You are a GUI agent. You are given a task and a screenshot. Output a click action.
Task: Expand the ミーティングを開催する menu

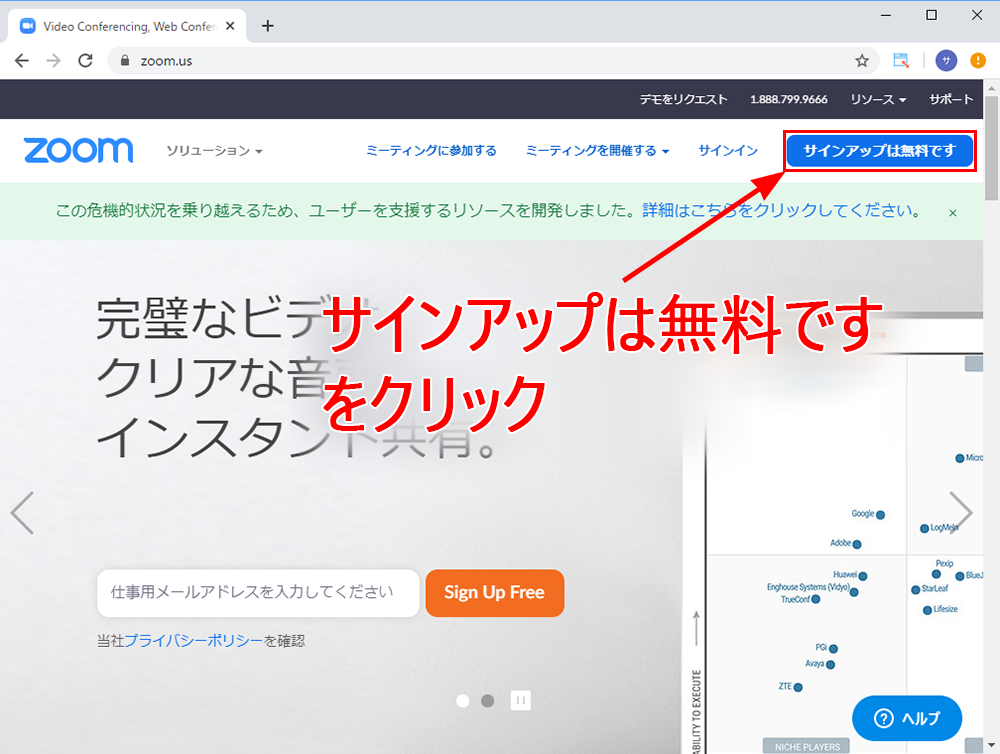(597, 151)
